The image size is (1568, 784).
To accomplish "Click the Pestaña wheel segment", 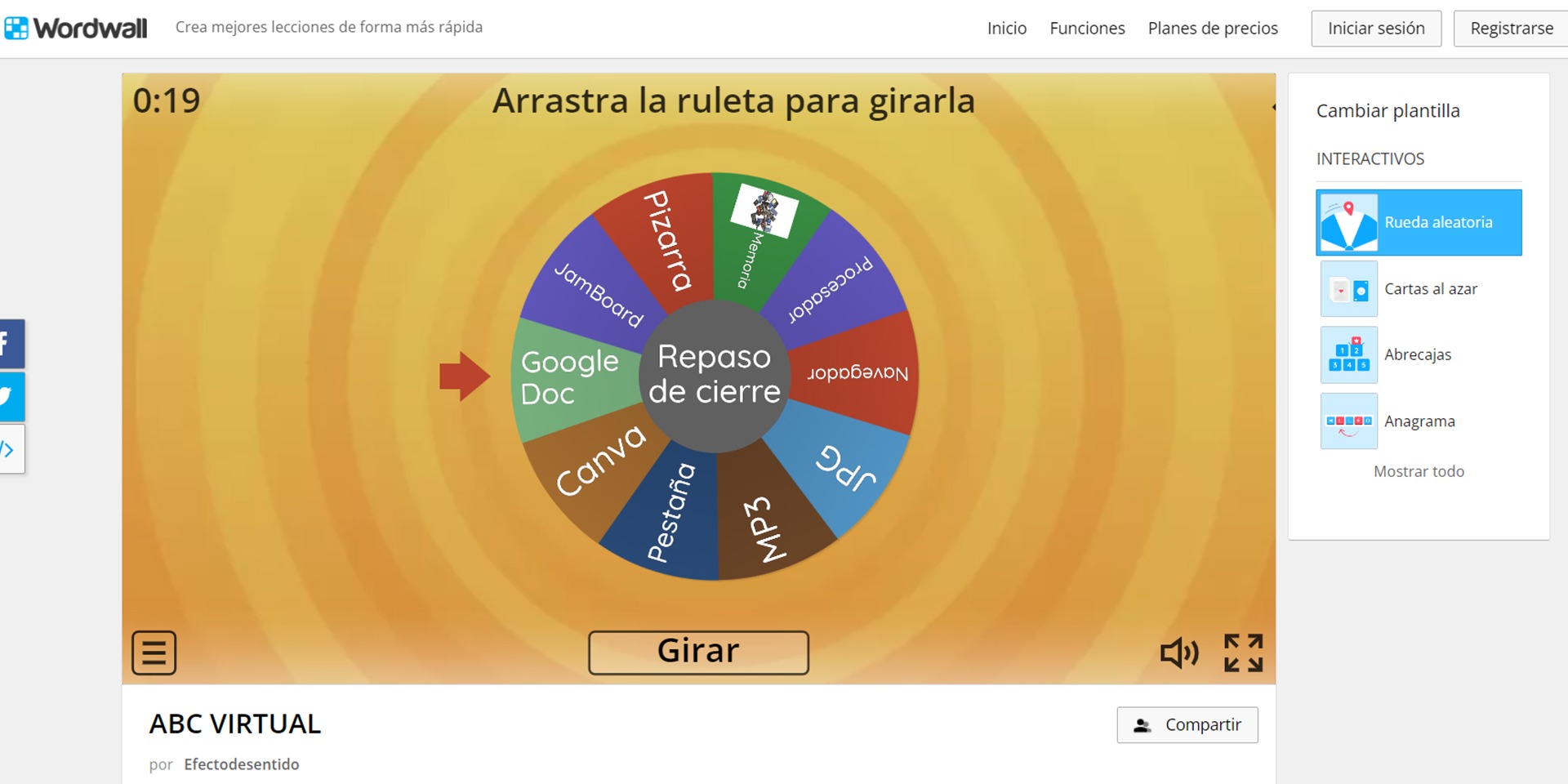I will point(671,514).
